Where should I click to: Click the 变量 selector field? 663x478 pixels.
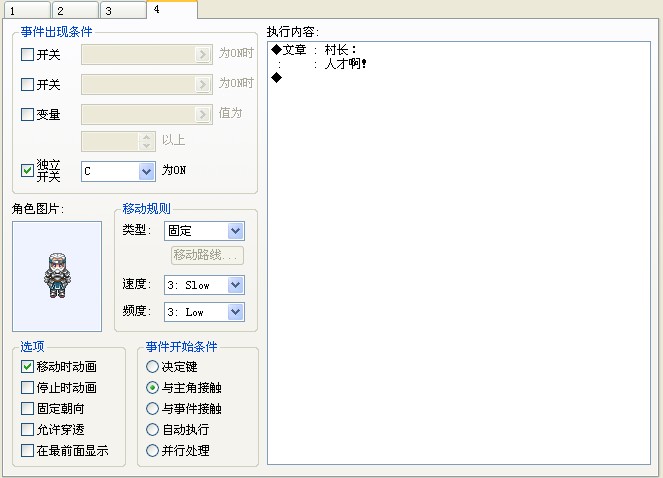click(x=147, y=114)
